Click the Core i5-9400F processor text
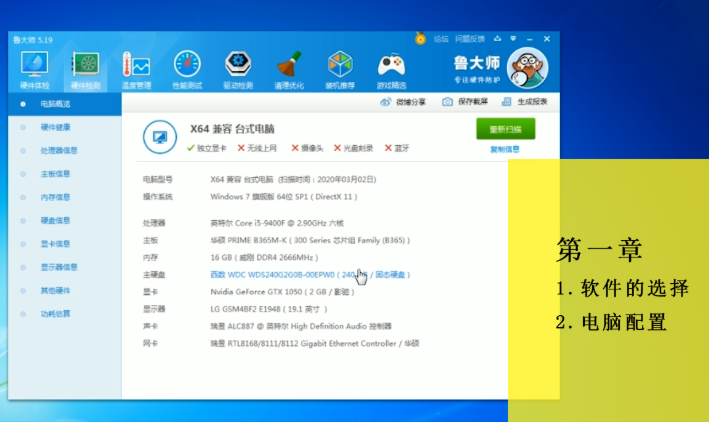This screenshot has width=709, height=422. coord(277,223)
